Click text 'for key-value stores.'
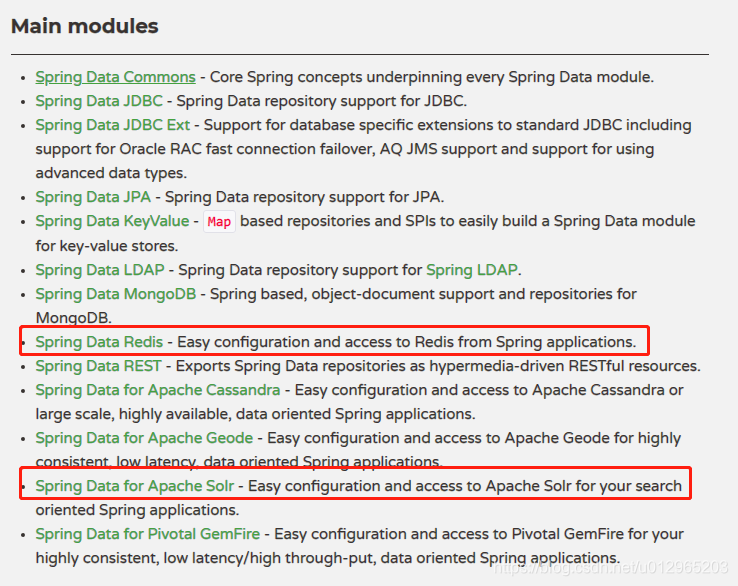Screen dimensions: 738x586 (x=107, y=246)
